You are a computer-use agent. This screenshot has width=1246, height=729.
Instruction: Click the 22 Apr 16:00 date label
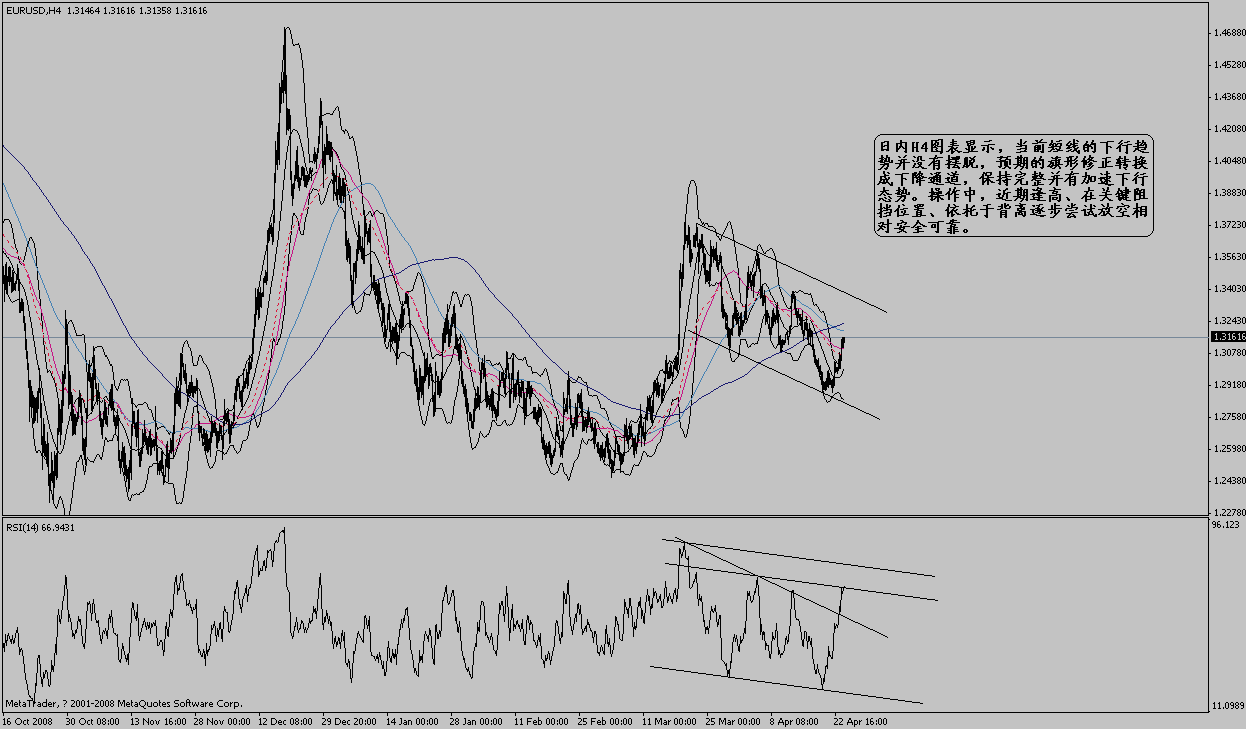click(860, 720)
